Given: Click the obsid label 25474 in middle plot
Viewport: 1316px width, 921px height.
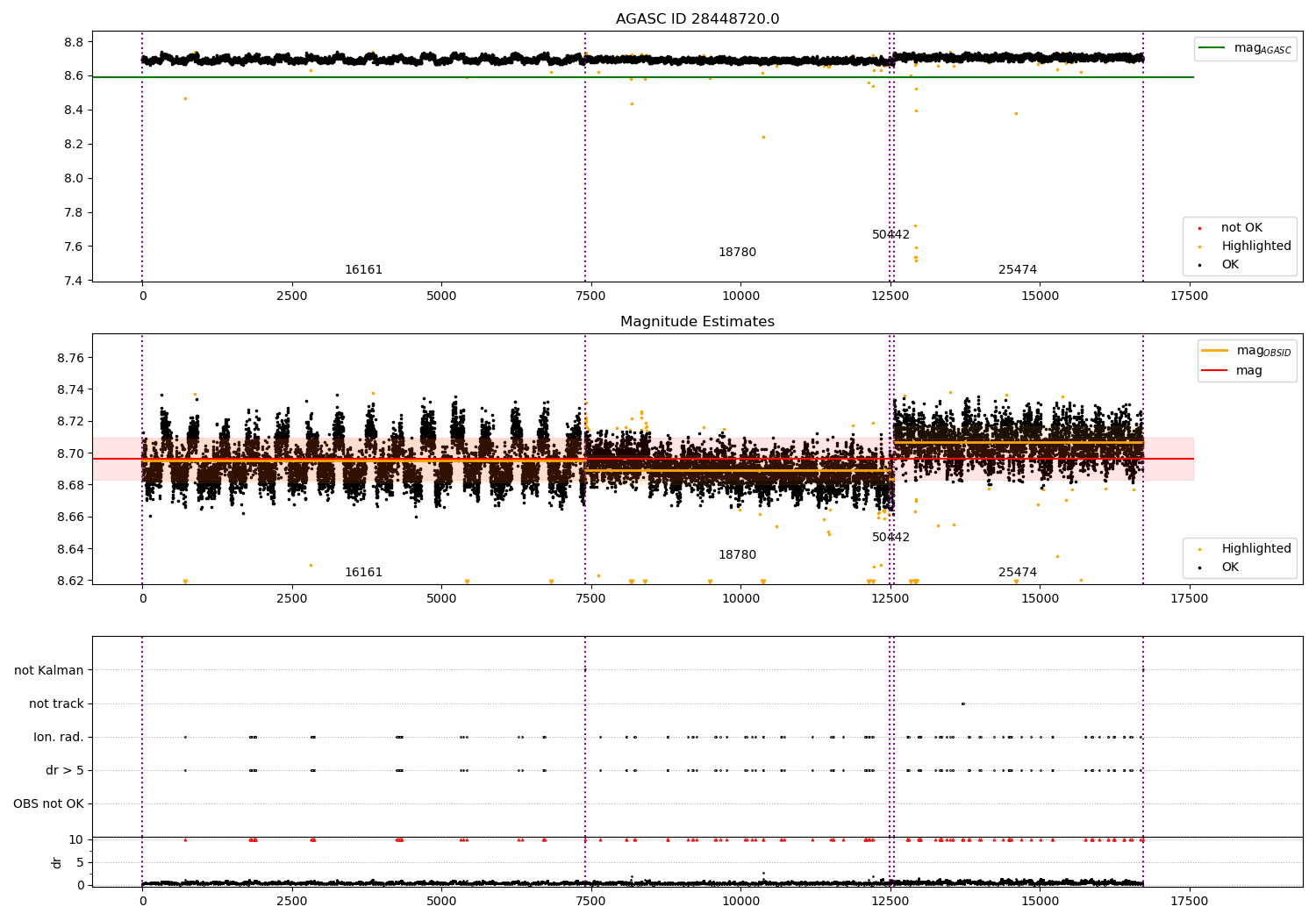Looking at the screenshot, I should 1018,573.
